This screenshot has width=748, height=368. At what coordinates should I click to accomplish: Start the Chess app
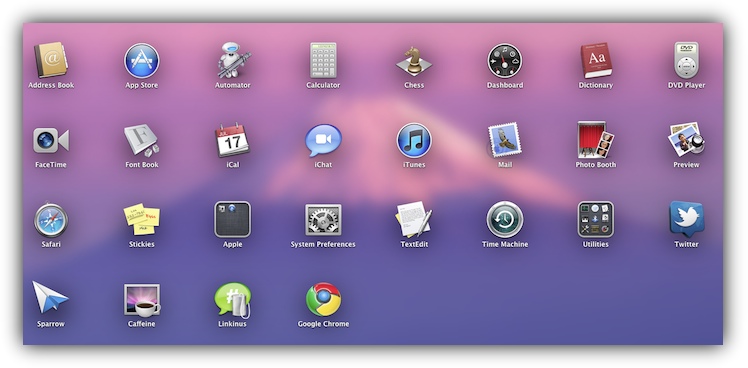414,61
